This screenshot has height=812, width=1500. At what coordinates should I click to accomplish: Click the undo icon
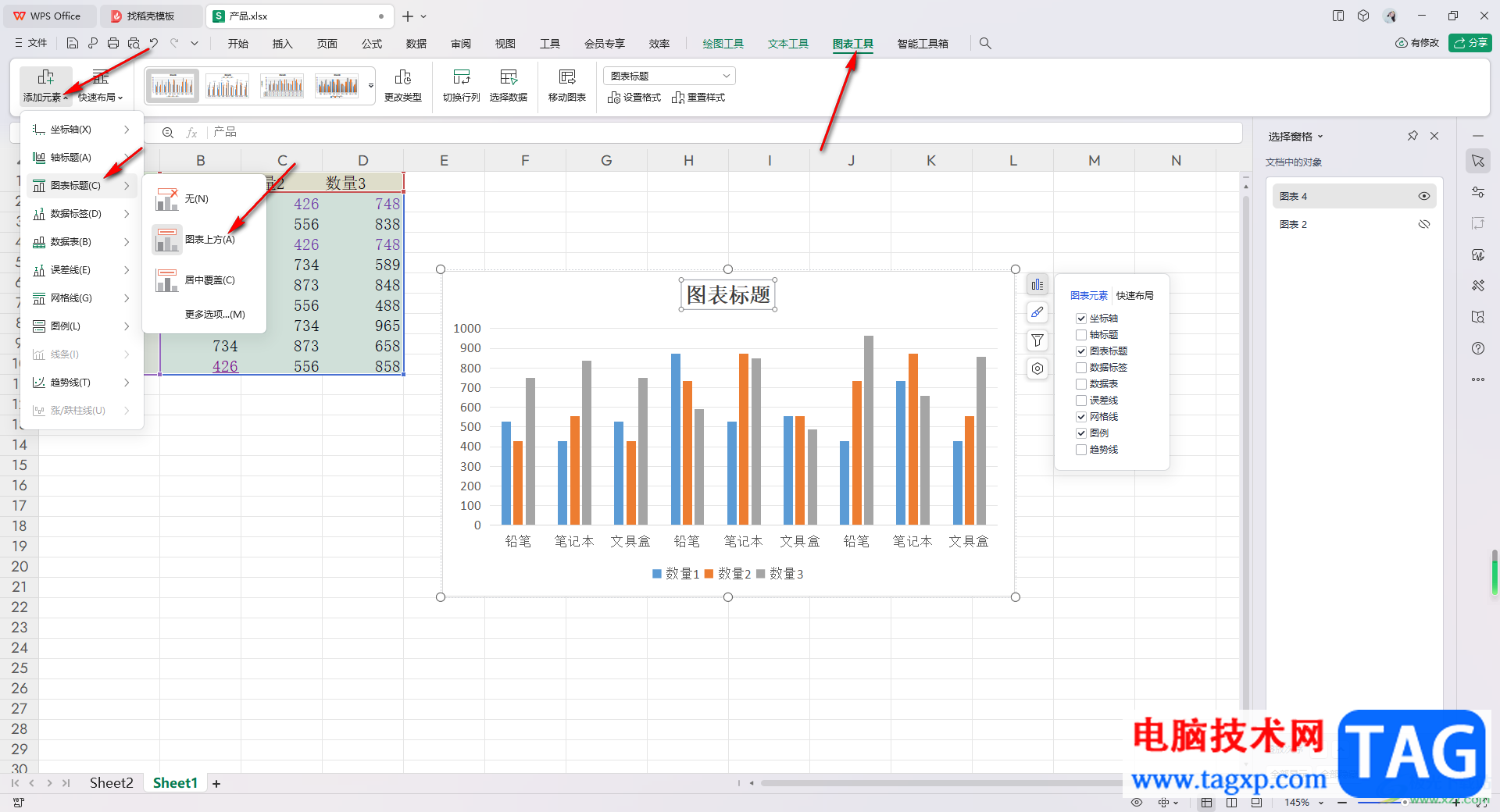tap(154, 44)
